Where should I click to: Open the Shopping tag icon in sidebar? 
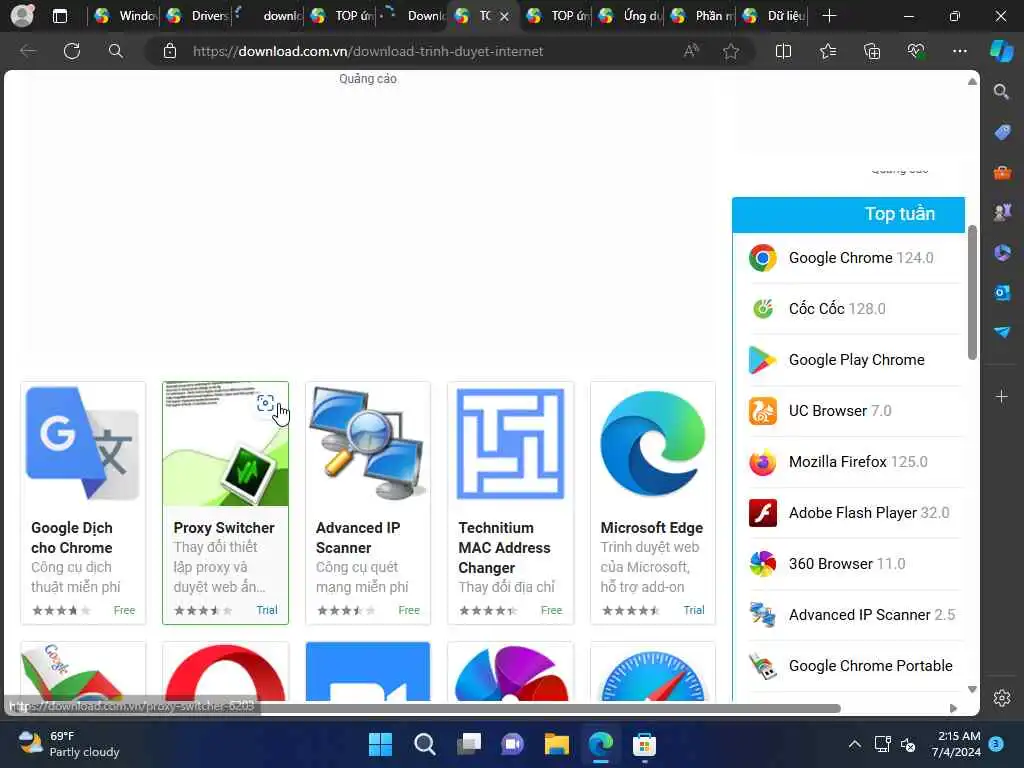coord(1002,132)
